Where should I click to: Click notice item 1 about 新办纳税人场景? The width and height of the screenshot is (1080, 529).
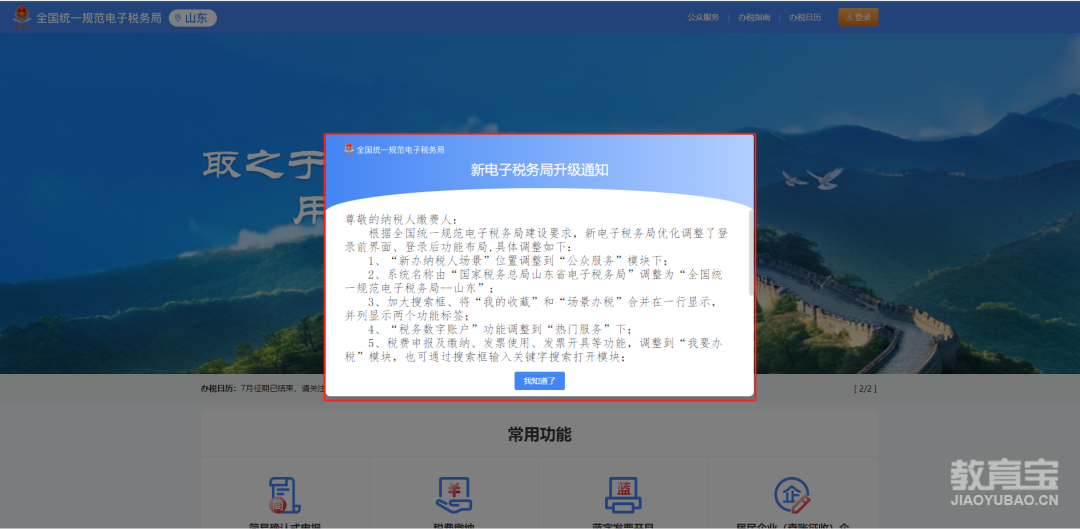pyautogui.click(x=518, y=260)
